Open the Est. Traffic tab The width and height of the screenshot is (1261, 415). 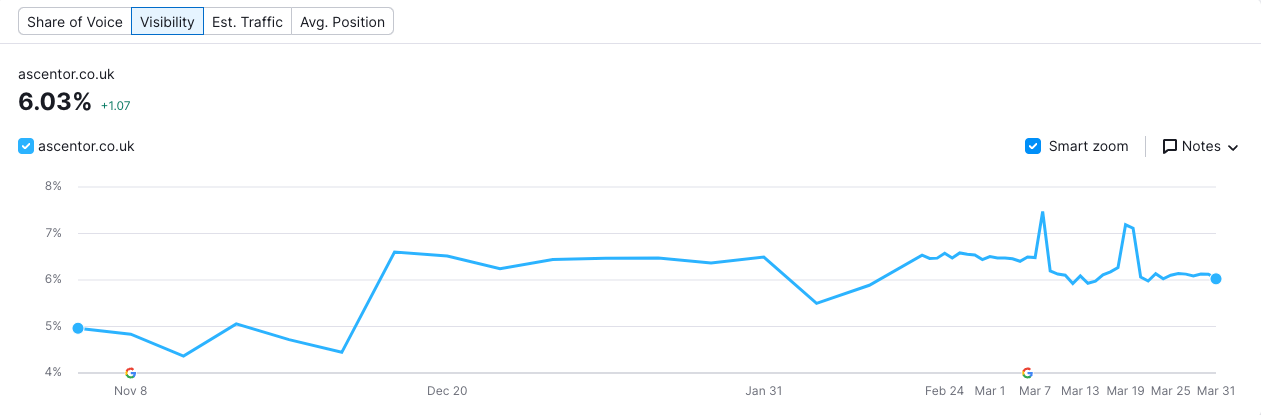click(247, 21)
